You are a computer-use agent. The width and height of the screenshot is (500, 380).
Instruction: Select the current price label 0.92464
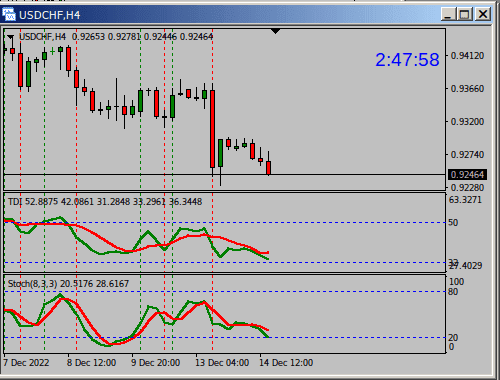pos(467,174)
